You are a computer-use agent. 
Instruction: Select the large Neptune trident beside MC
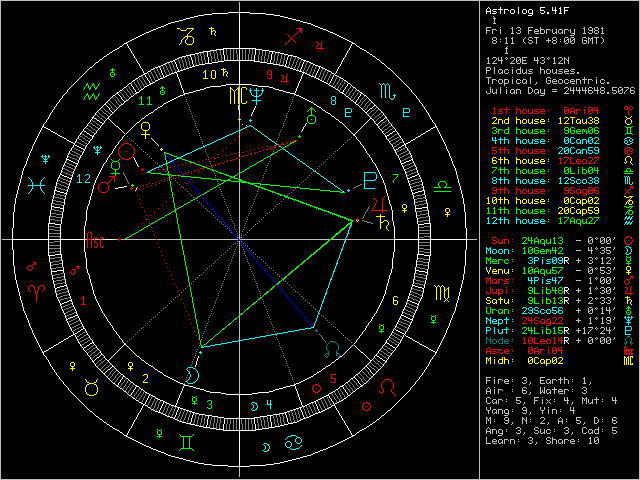(257, 96)
